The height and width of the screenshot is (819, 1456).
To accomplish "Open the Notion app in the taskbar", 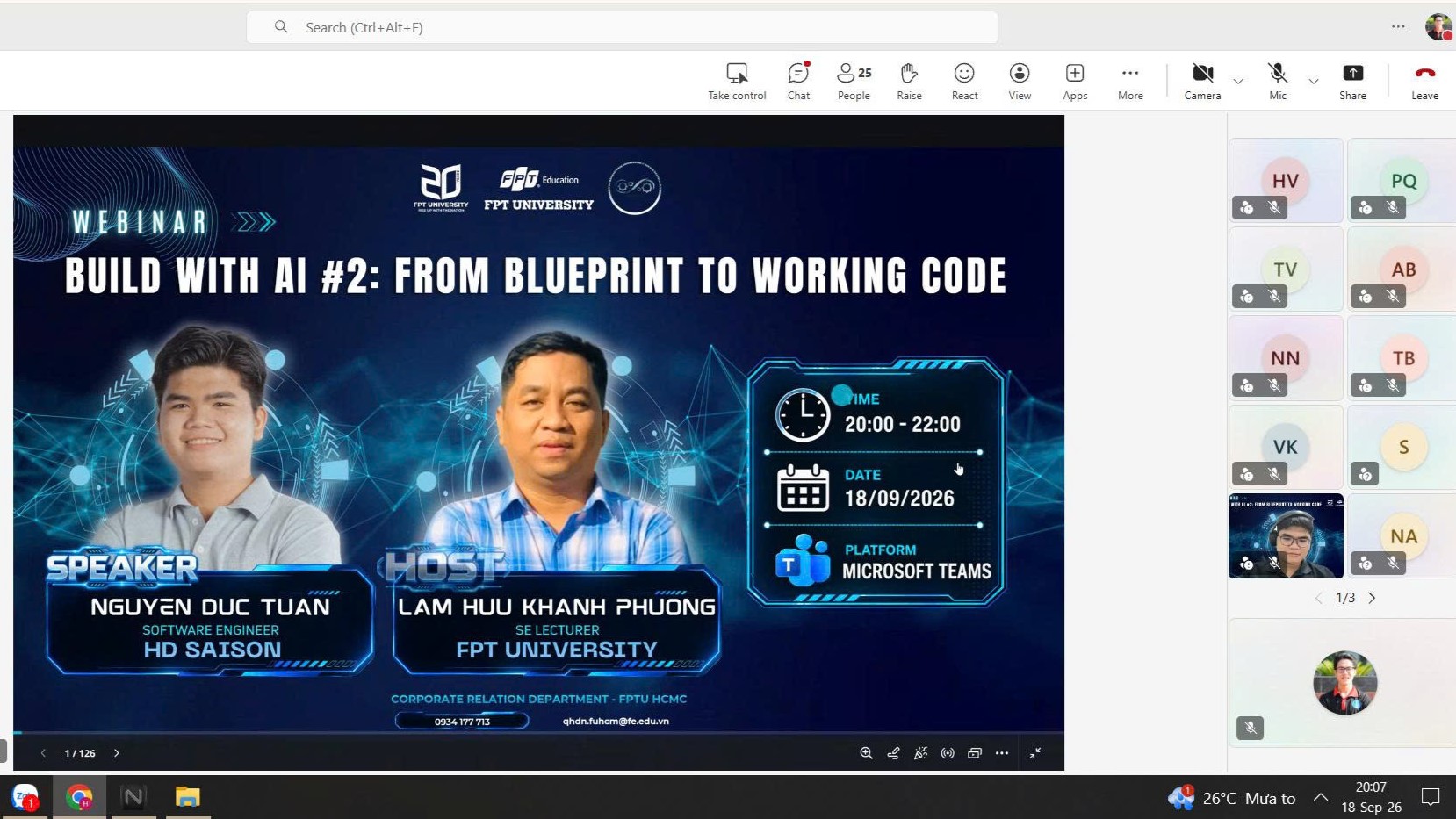I will point(133,797).
